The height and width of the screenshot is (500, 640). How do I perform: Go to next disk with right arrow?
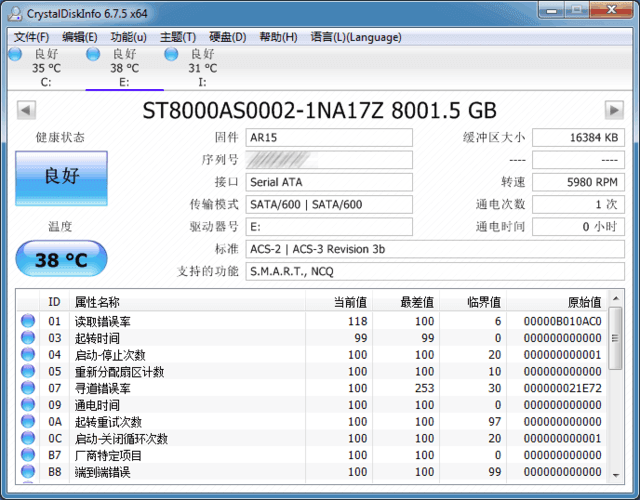point(614,110)
